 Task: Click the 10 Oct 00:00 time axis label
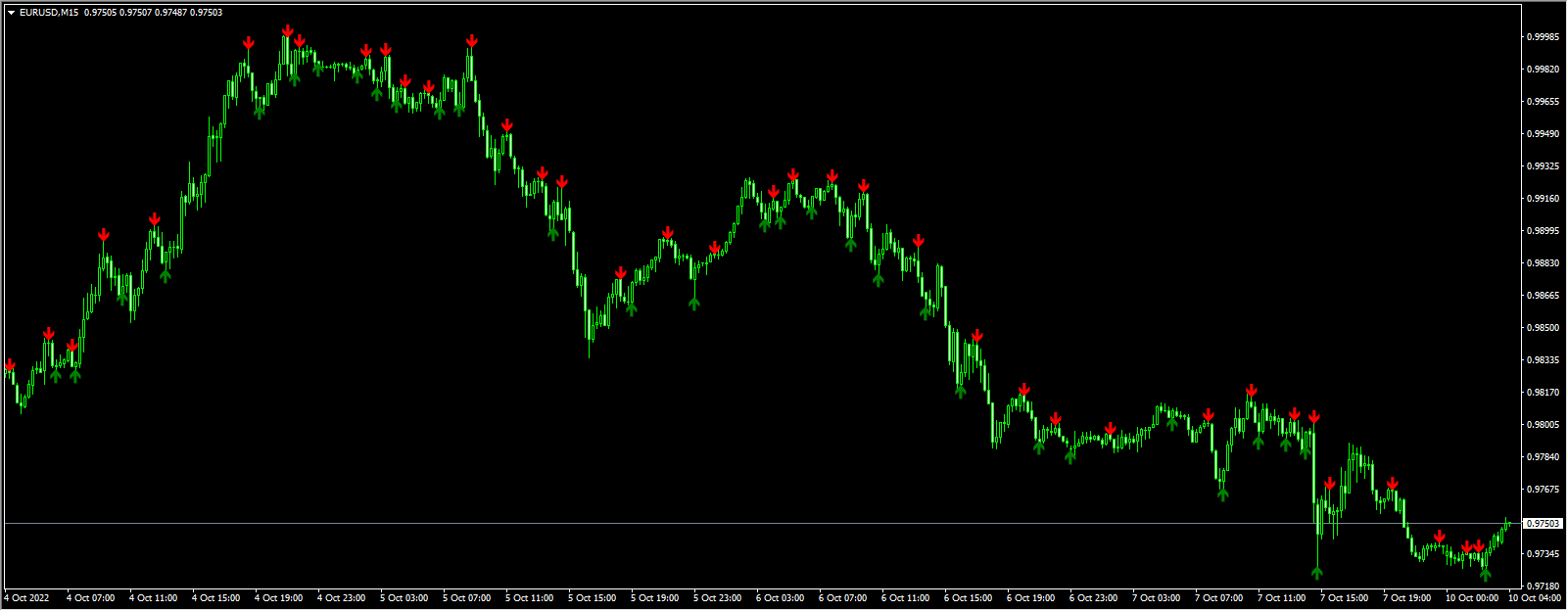1472,598
